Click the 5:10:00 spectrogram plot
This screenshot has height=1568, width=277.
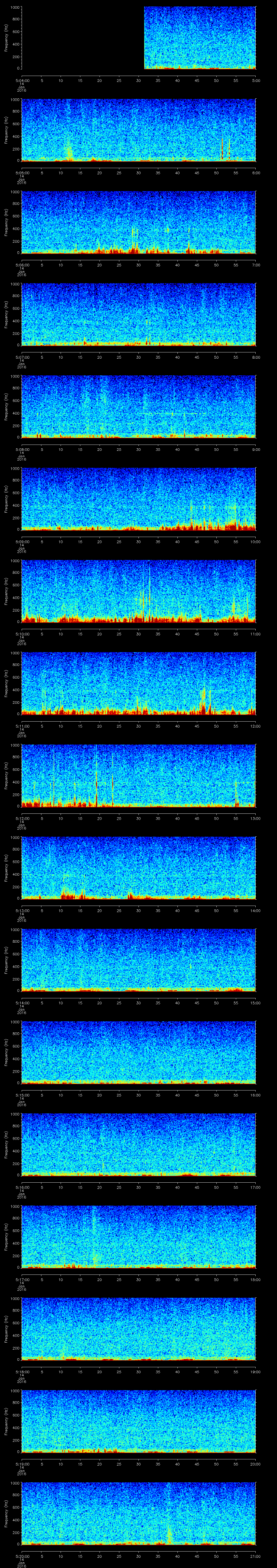point(139,591)
